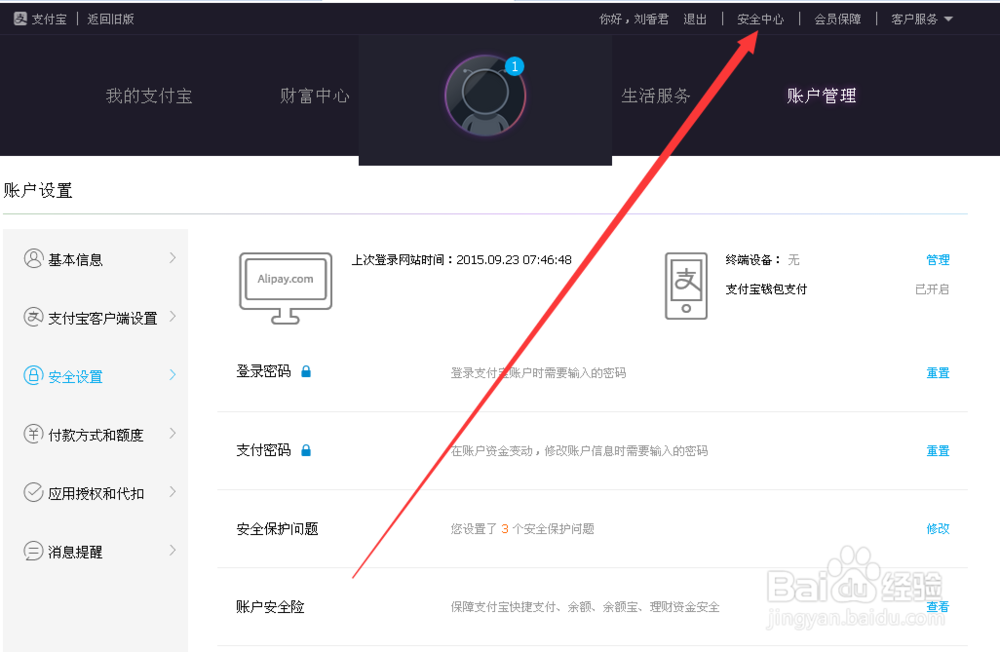
Task: Click 重置 link for 支付密码
Action: pos(938,451)
